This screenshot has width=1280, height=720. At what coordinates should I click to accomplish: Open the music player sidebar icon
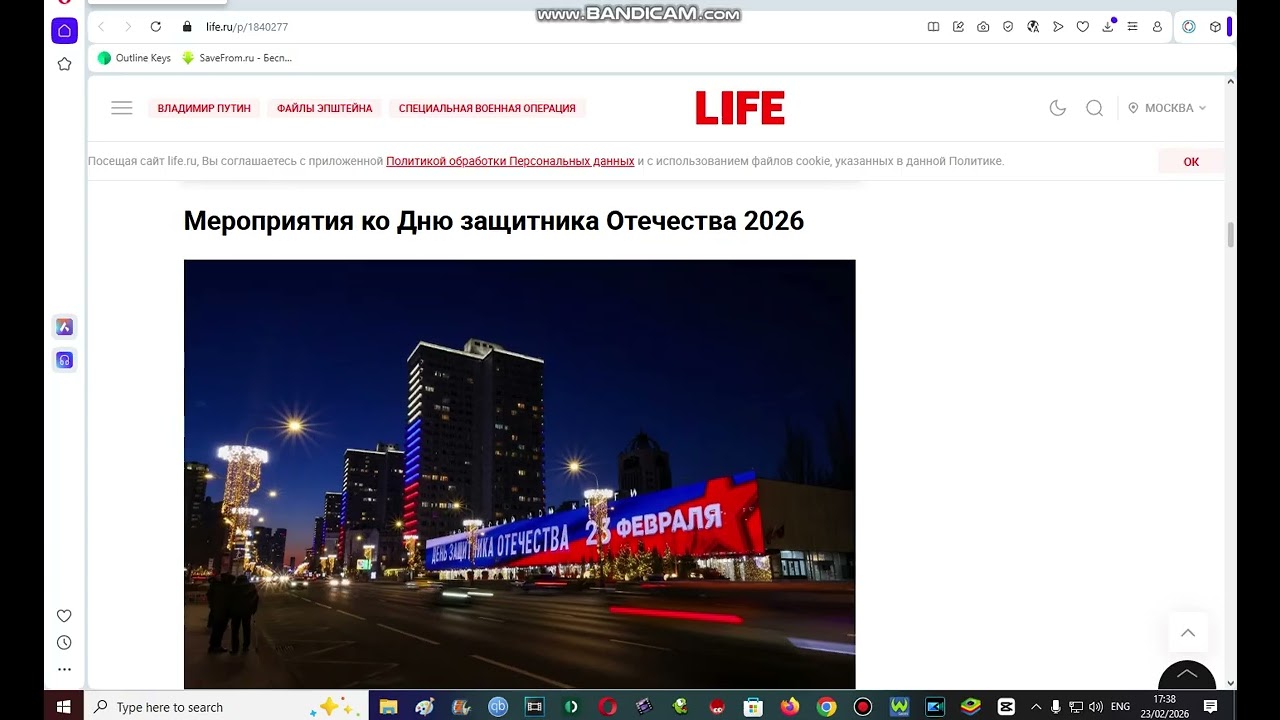[x=64, y=360]
